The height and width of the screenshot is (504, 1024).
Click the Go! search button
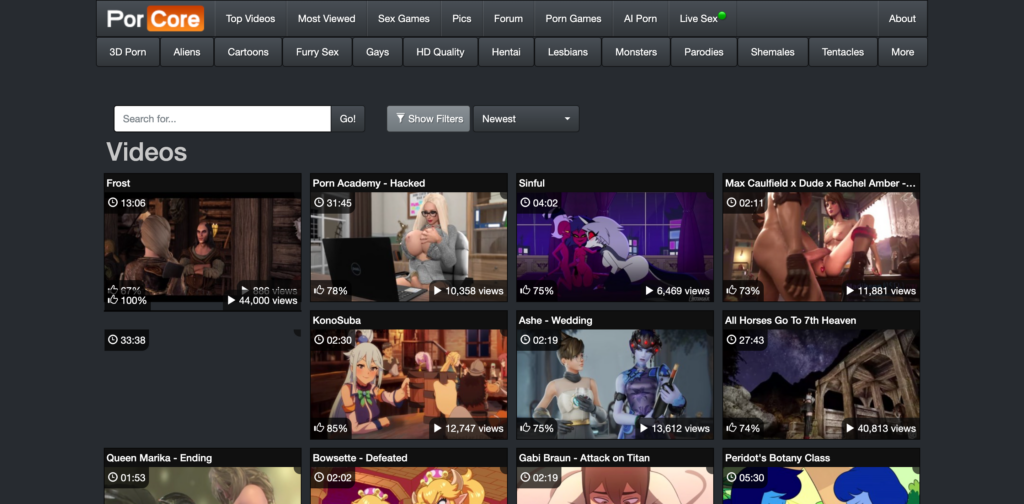click(x=347, y=119)
